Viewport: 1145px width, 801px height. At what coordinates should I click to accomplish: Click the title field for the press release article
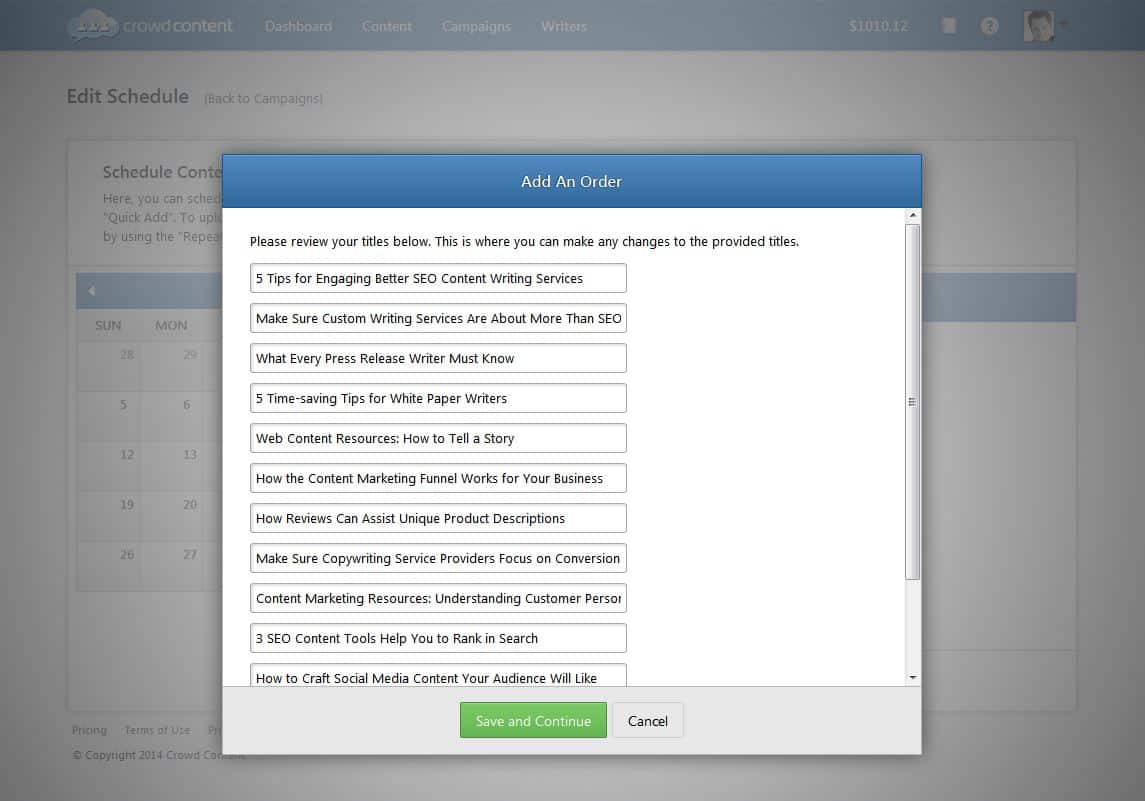pyautogui.click(x=438, y=357)
